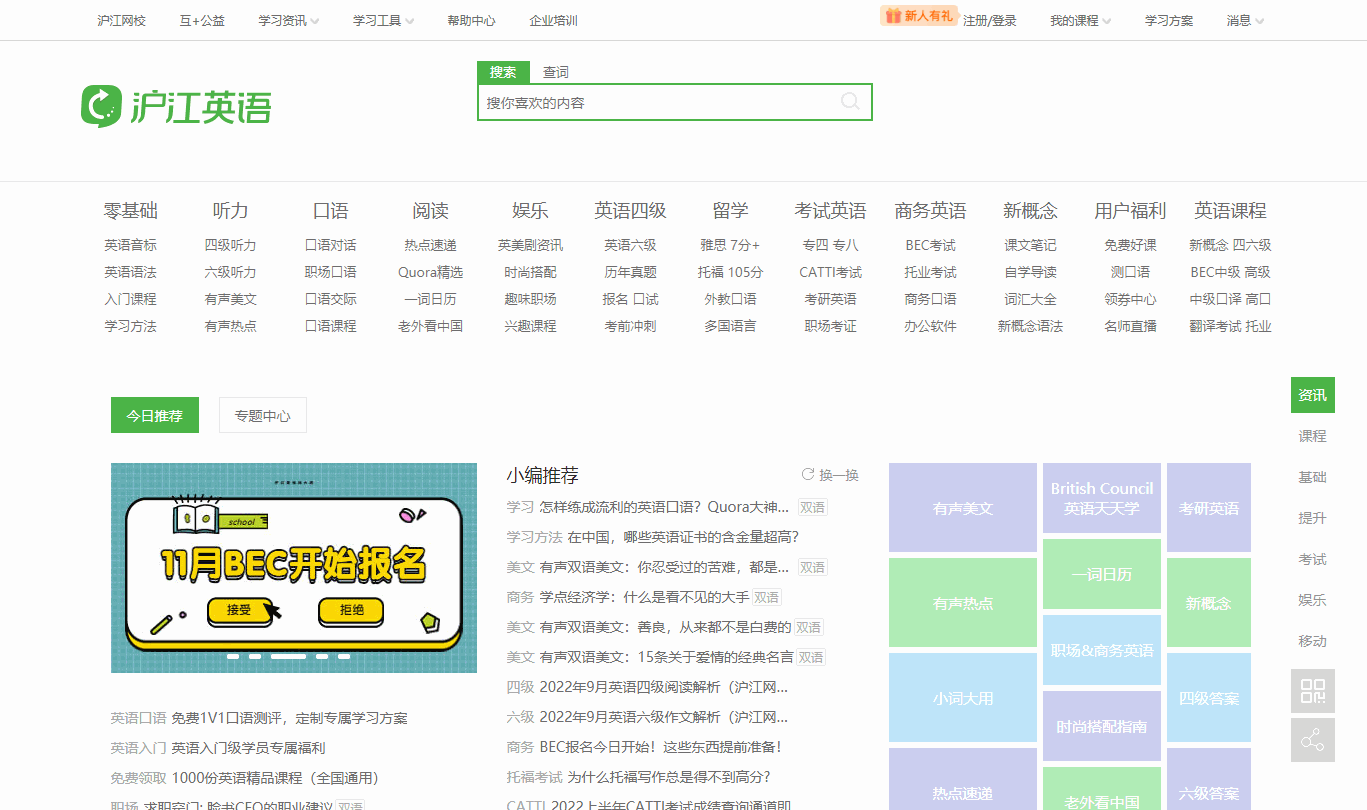This screenshot has height=810, width=1367.
Task: Click the 考研英语 tile
Action: pos(1209,508)
